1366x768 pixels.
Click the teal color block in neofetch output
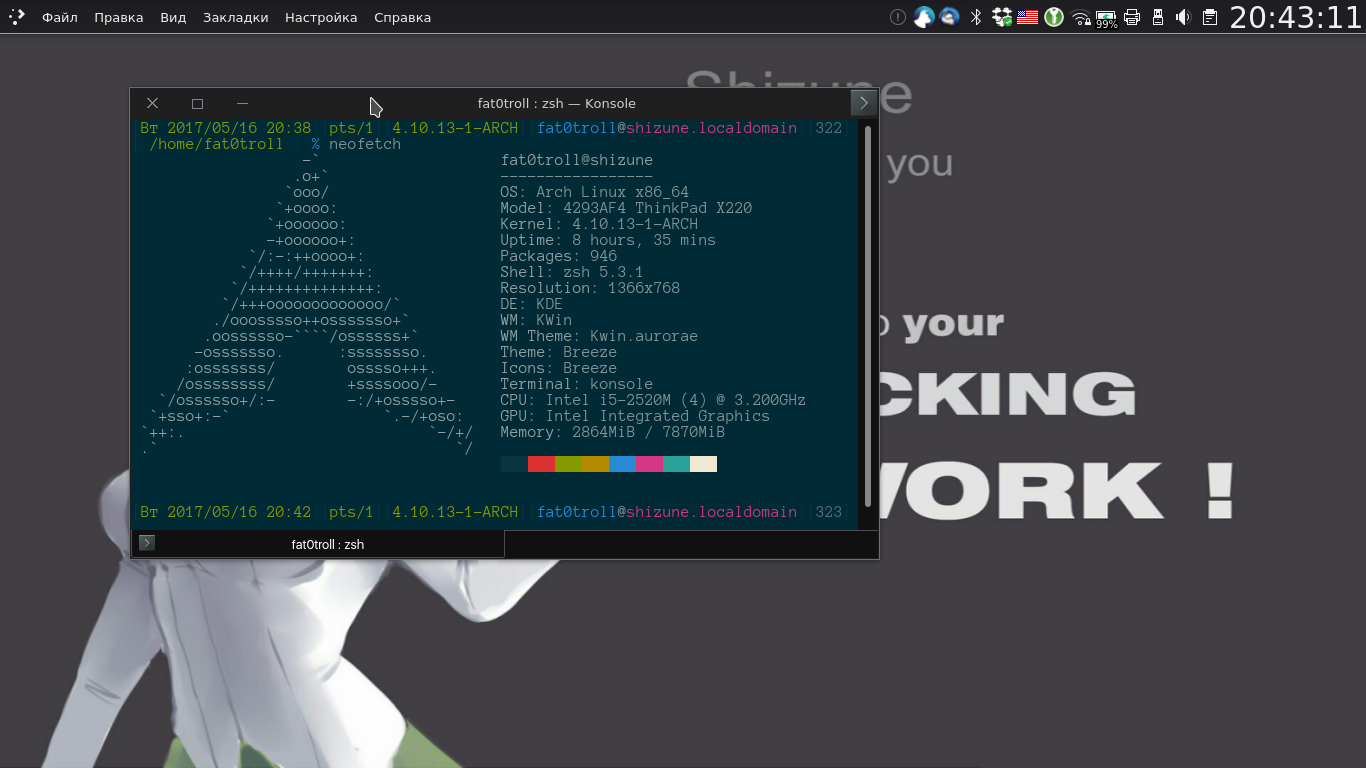pyautogui.click(x=676, y=464)
